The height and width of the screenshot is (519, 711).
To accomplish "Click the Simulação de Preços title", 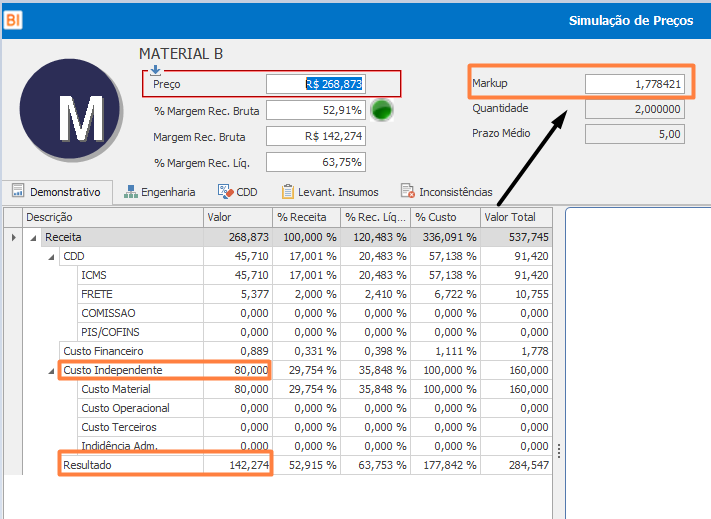I will [631, 21].
